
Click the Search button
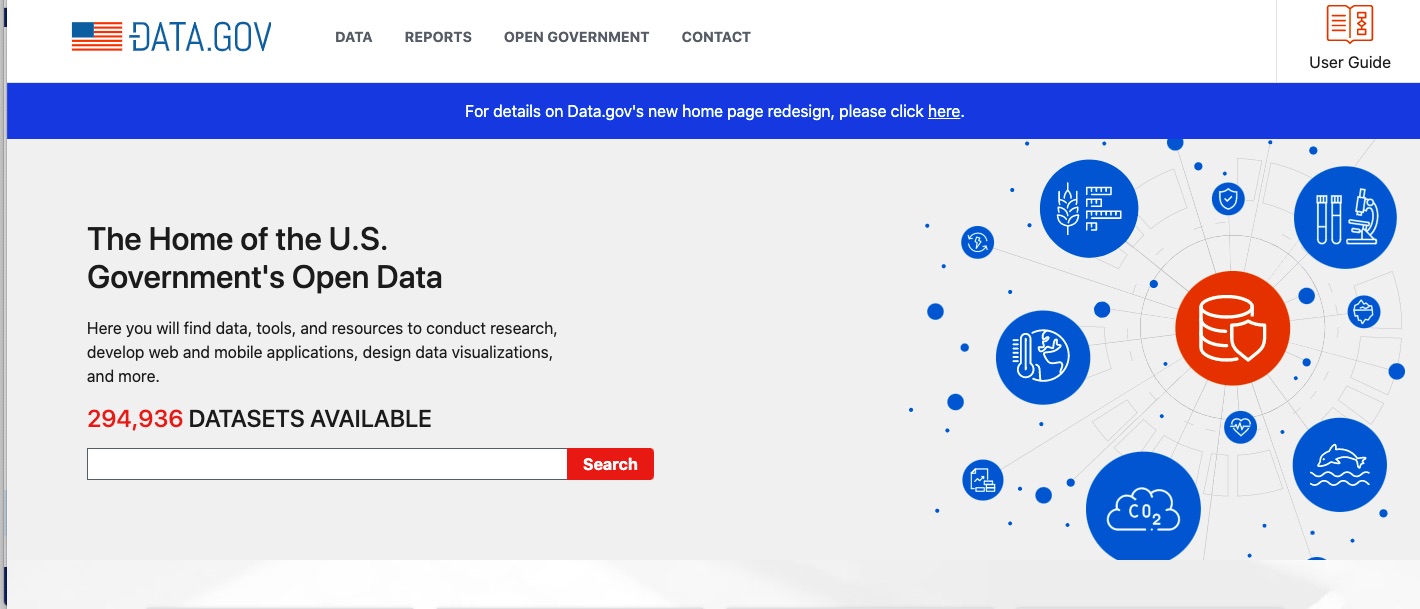tap(610, 463)
